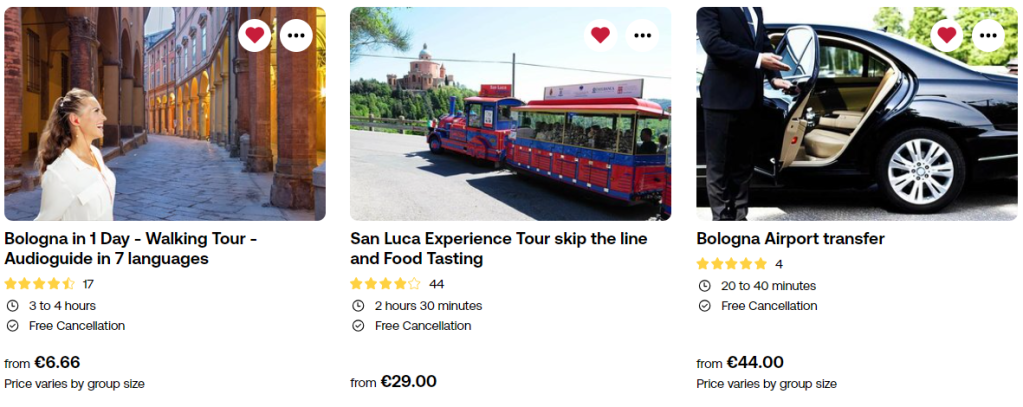1023x407 pixels.
Task: Click Free Cancellation checkmark icon on San Luca Tour
Action: coord(358,326)
